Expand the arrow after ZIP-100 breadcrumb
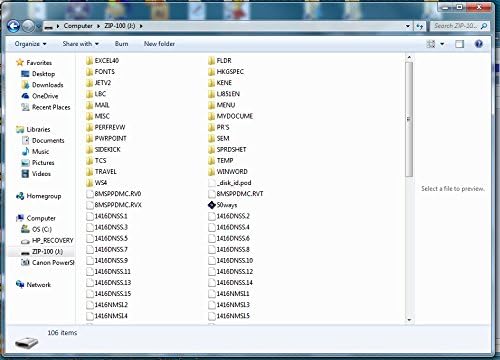Screen dimensions: 500x360 click(141, 26)
